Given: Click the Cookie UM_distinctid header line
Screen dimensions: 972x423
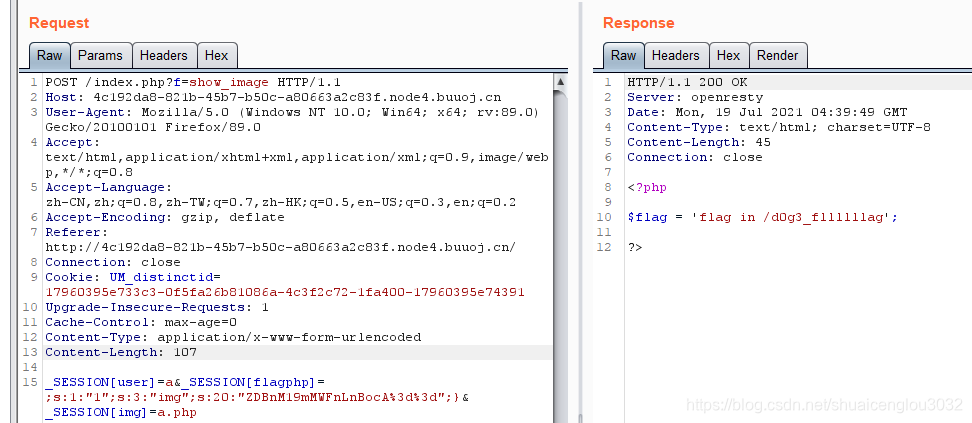Looking at the screenshot, I should click(133, 277).
